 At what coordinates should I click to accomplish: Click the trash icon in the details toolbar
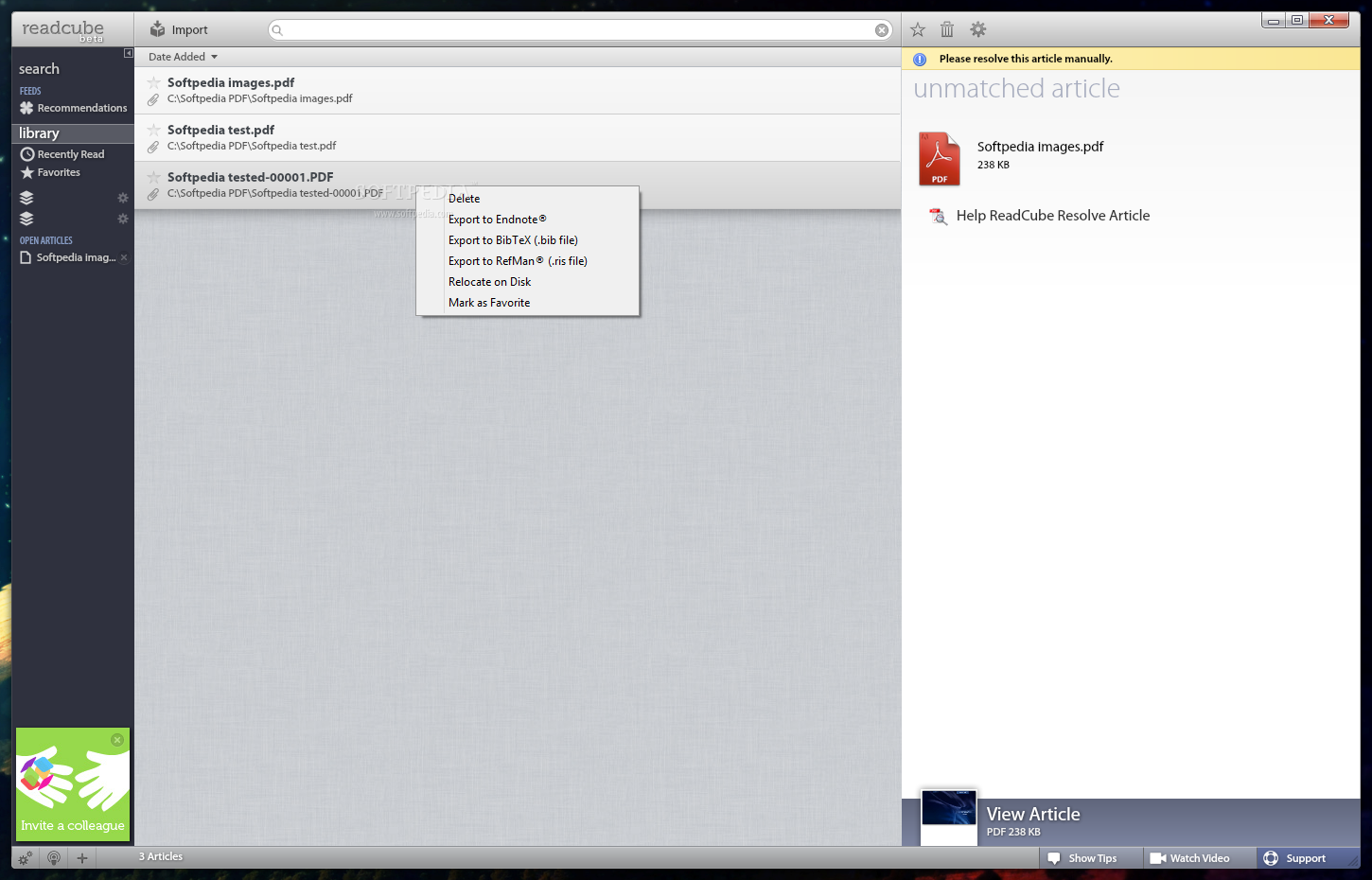pos(947,30)
